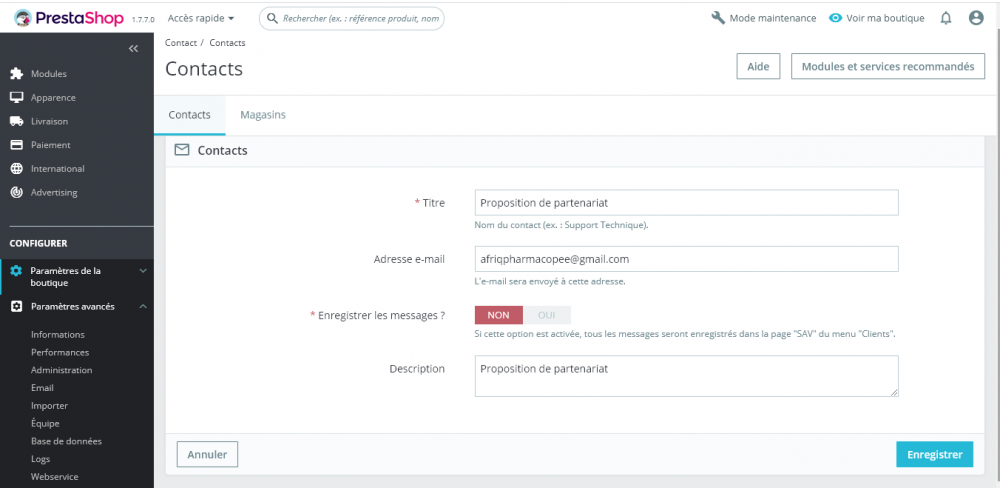Click the Paramètres avancés settings icon

coord(17,306)
